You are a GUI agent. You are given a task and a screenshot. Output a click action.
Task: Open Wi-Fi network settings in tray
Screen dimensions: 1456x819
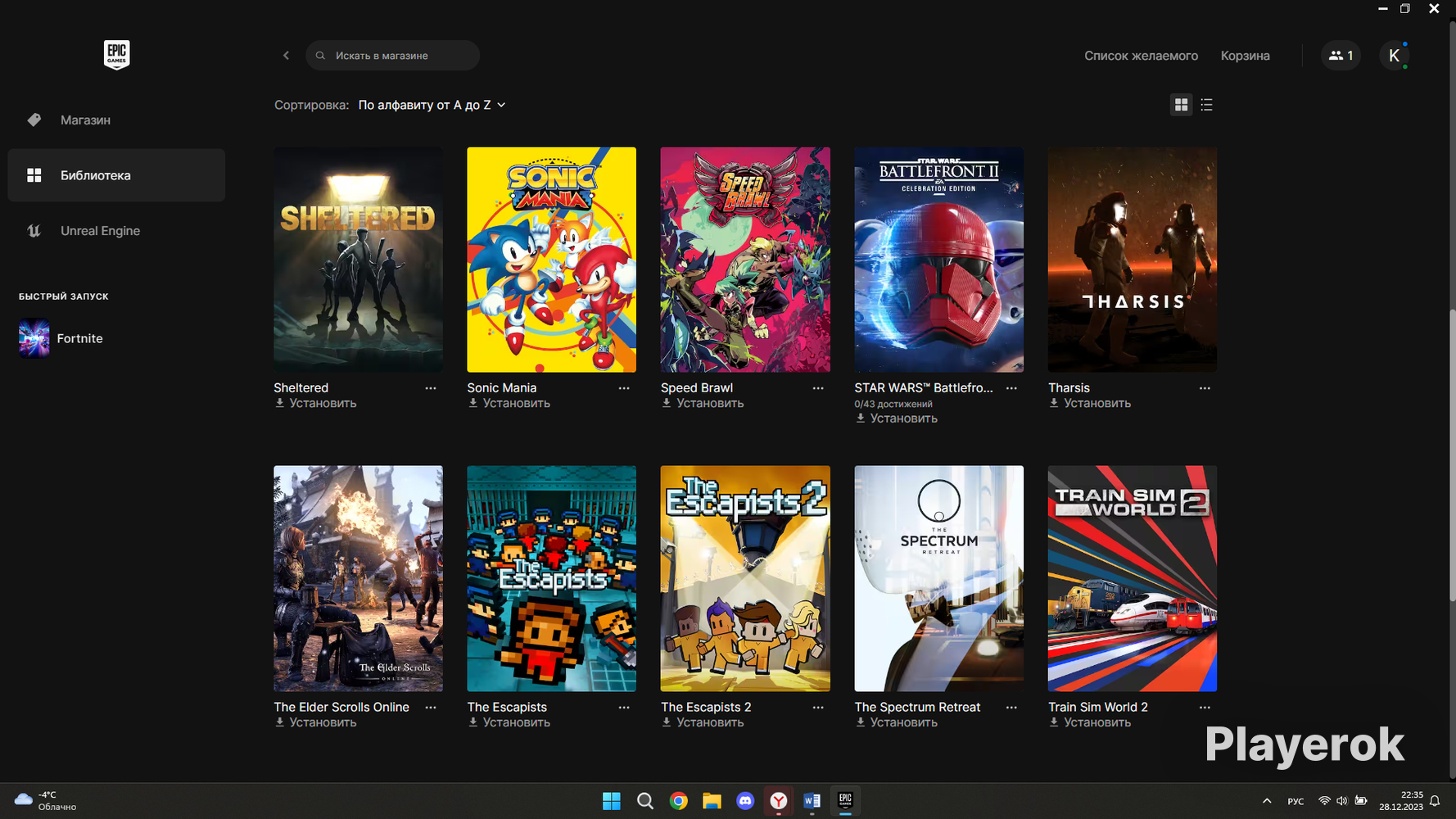pos(1324,801)
